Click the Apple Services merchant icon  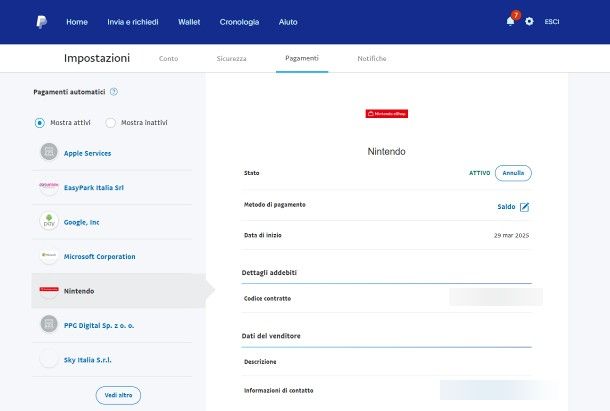tap(49, 152)
